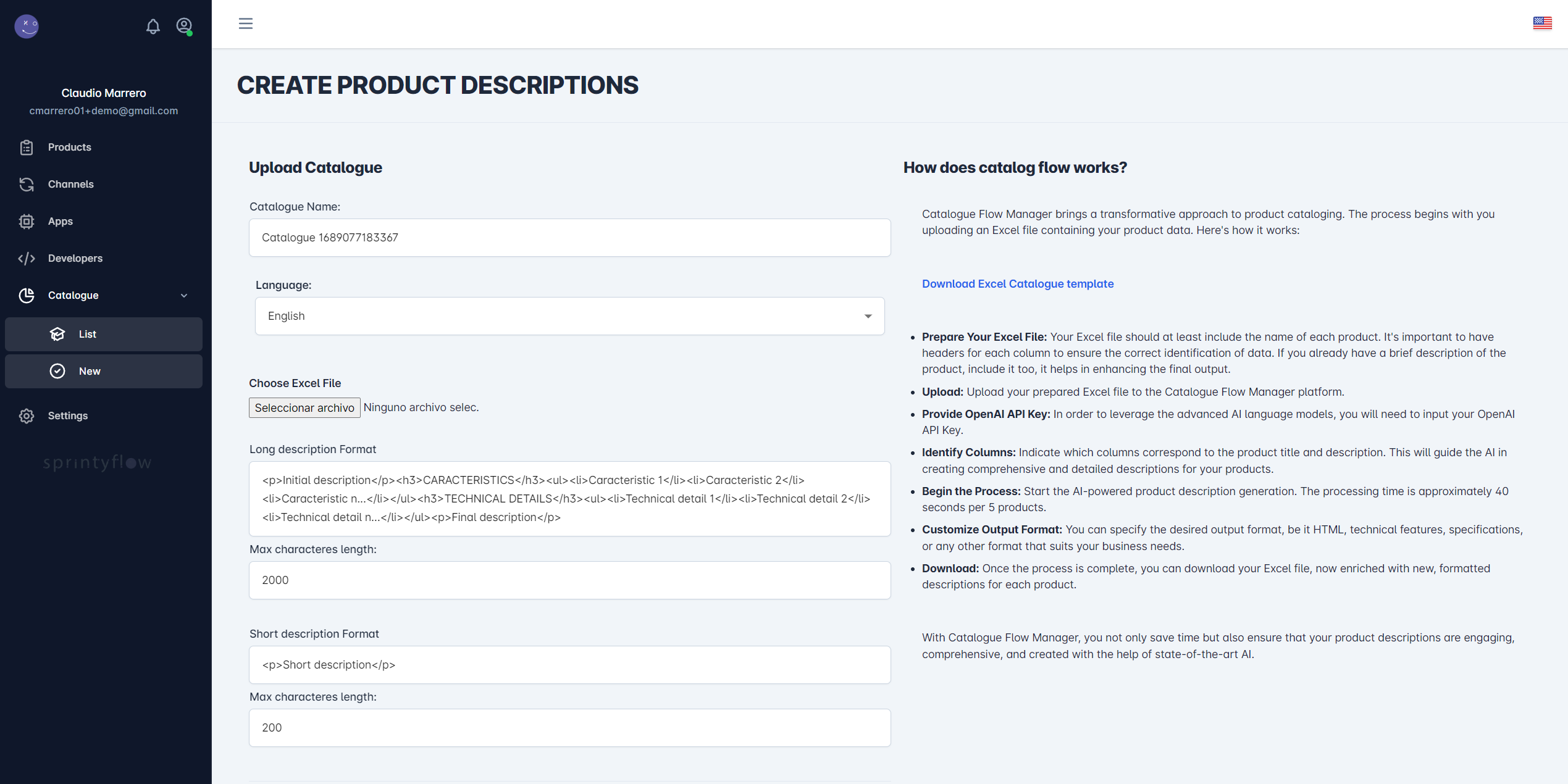Collapse the Catalogue menu chevron
The height and width of the screenshot is (784, 1568).
pos(184,296)
